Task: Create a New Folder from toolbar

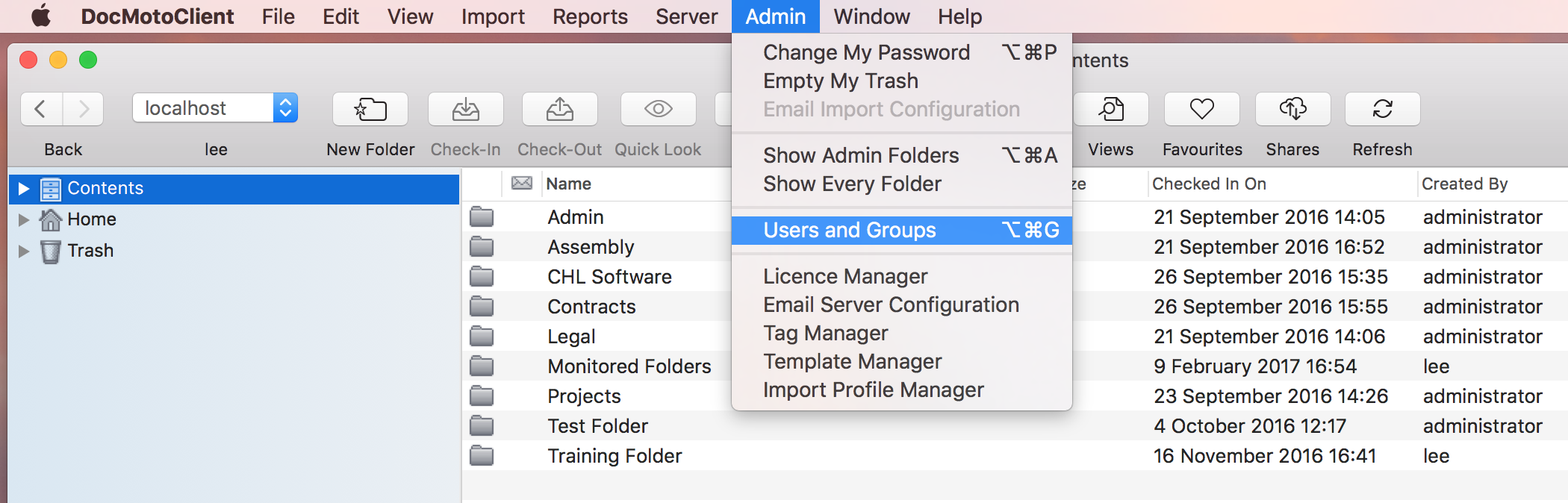Action: click(370, 109)
